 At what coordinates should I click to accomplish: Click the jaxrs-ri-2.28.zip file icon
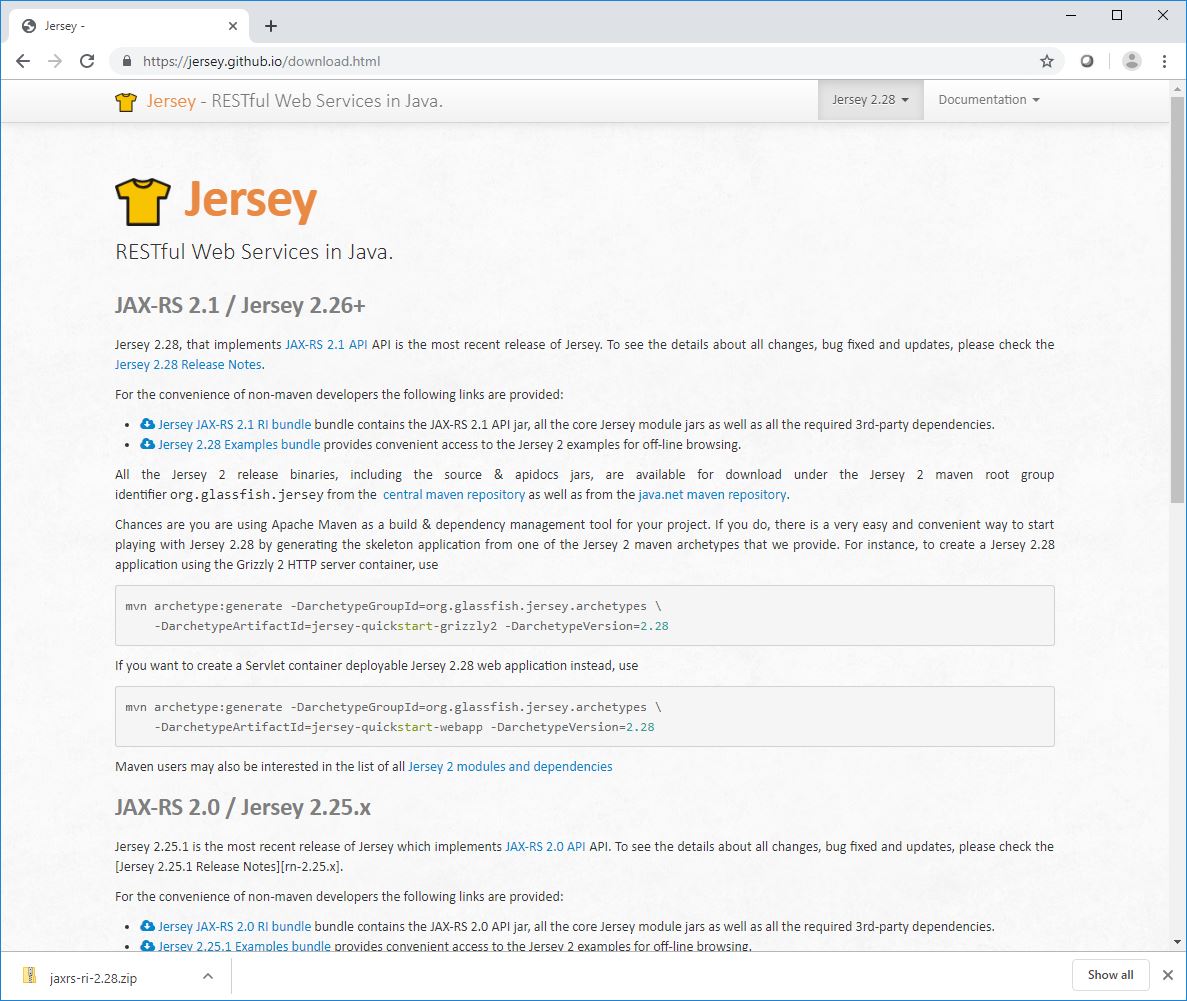pos(30,975)
